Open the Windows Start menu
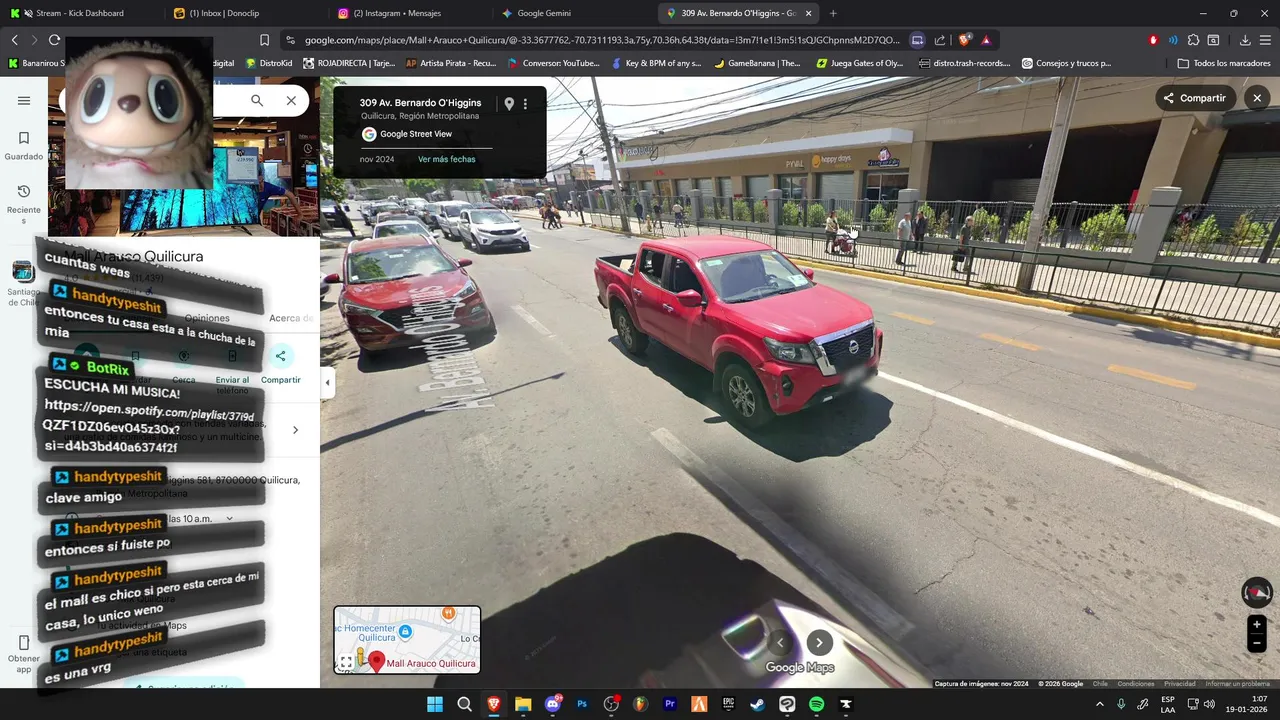 click(x=435, y=704)
